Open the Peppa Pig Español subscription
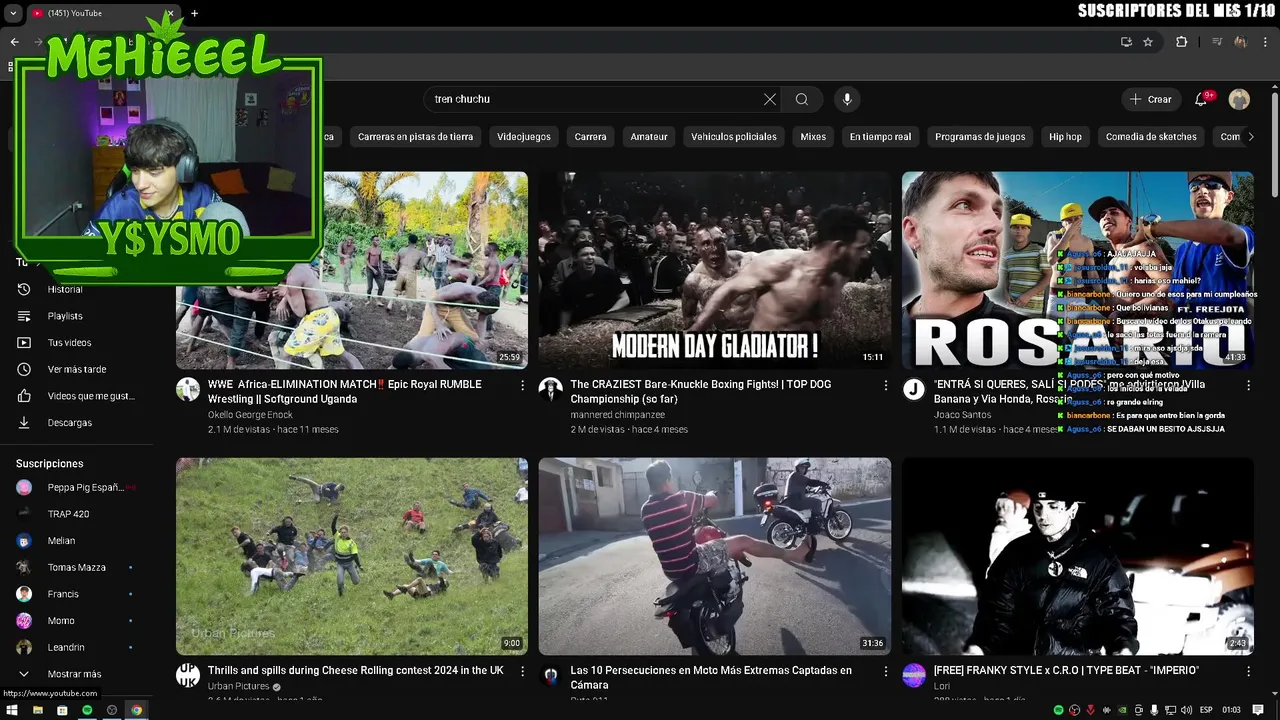The image size is (1280, 720). [77, 487]
